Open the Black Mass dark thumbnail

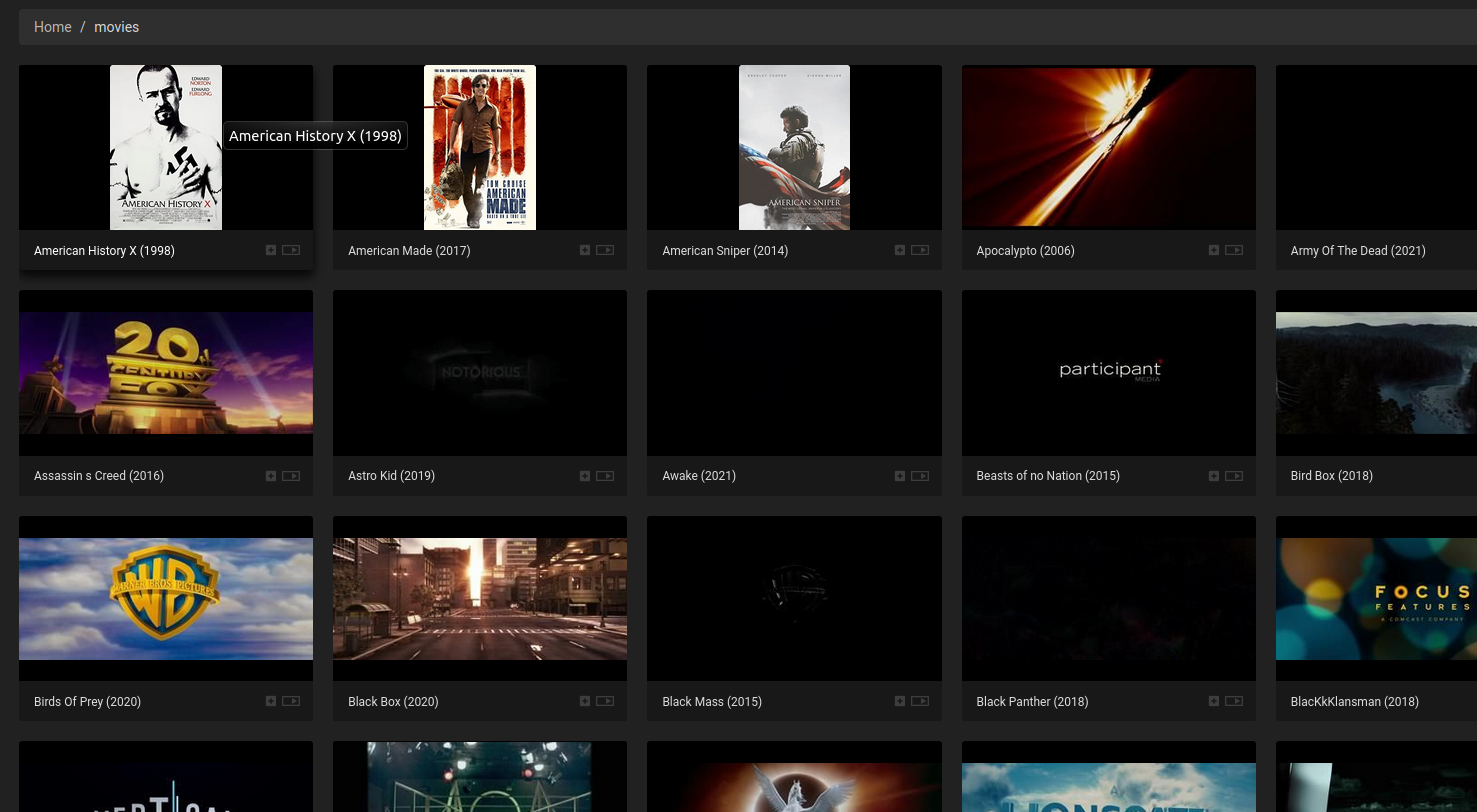(x=794, y=599)
